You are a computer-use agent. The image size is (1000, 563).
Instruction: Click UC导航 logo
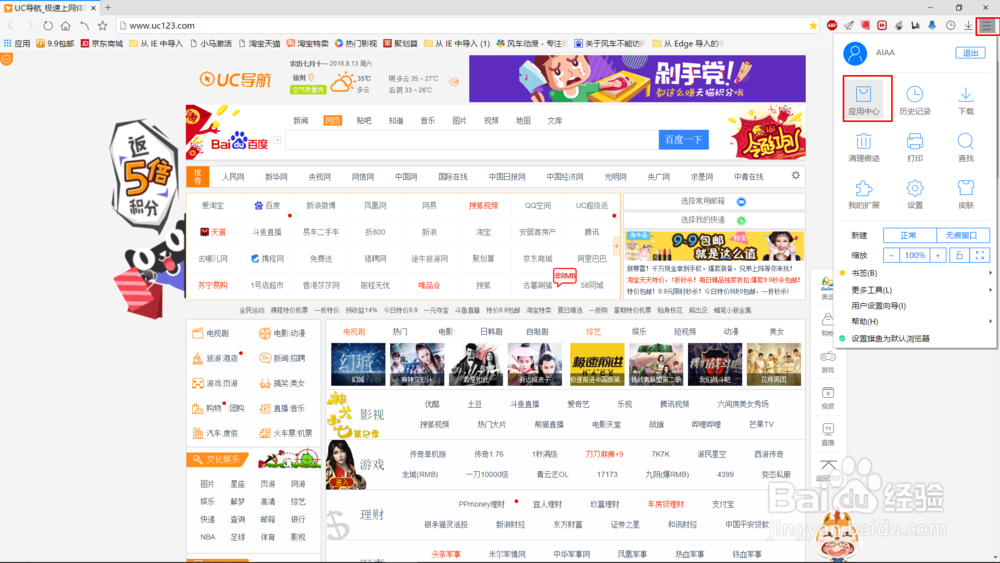coord(235,79)
